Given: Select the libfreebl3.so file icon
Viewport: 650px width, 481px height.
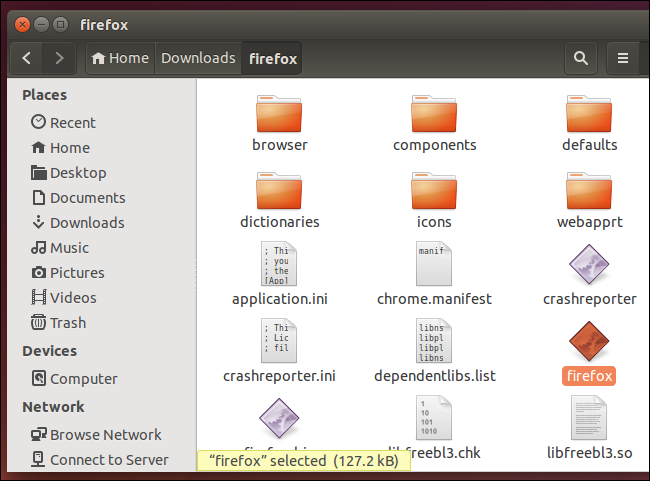Looking at the screenshot, I should pos(589,418).
